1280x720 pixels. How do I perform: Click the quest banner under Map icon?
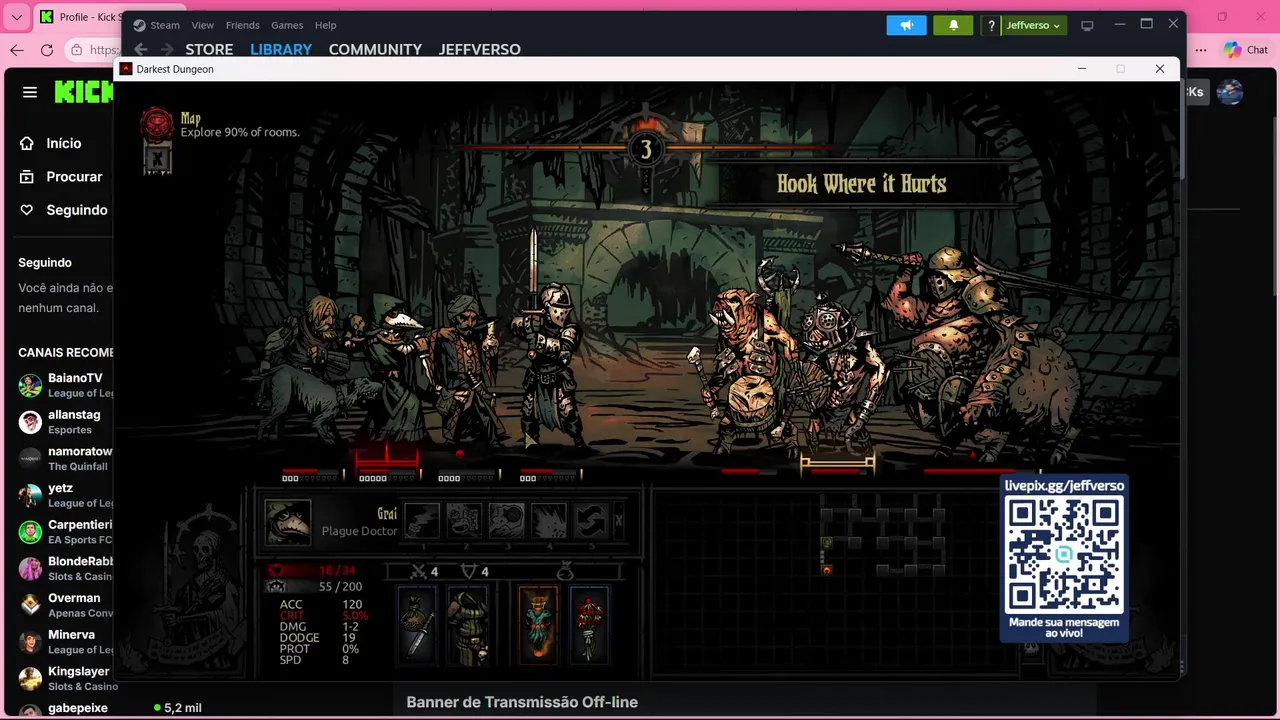click(157, 158)
